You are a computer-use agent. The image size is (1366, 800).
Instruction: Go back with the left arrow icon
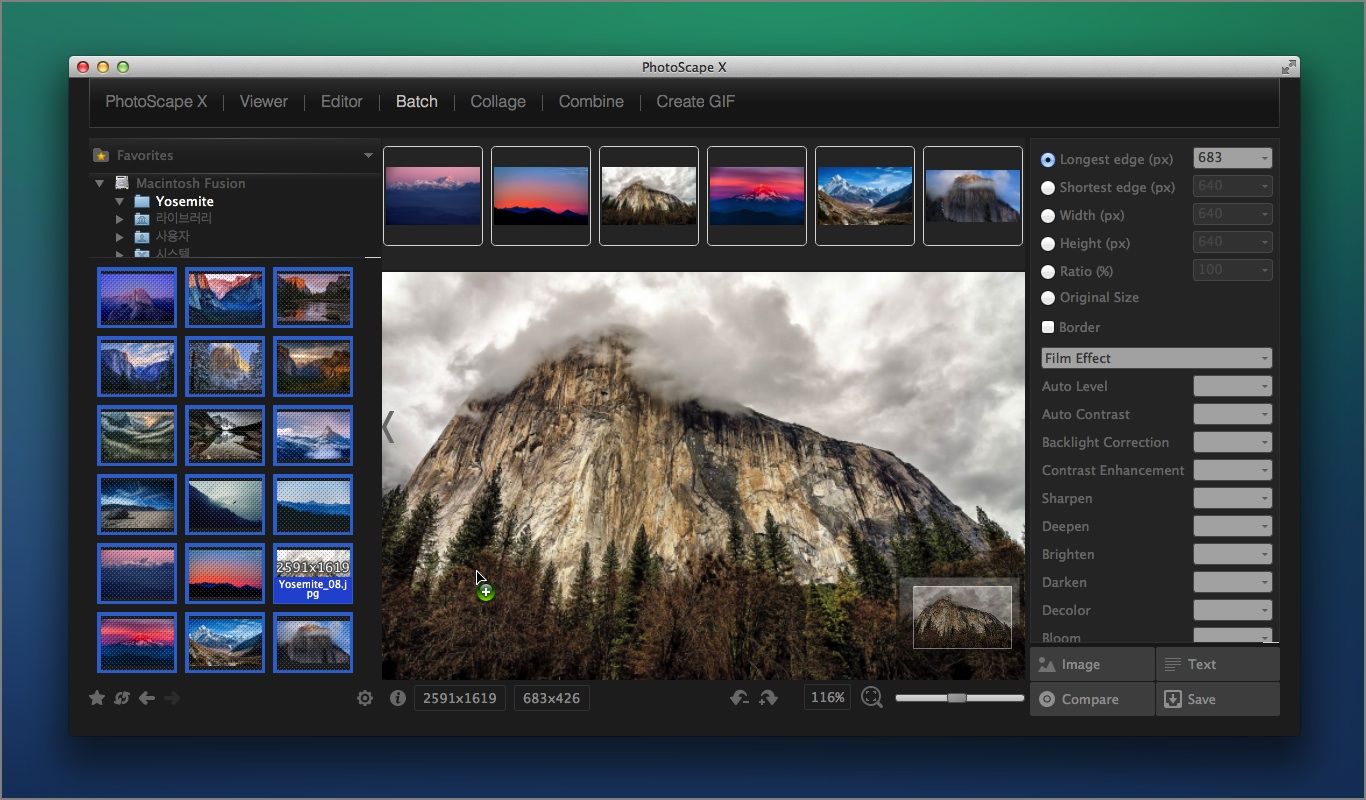147,698
